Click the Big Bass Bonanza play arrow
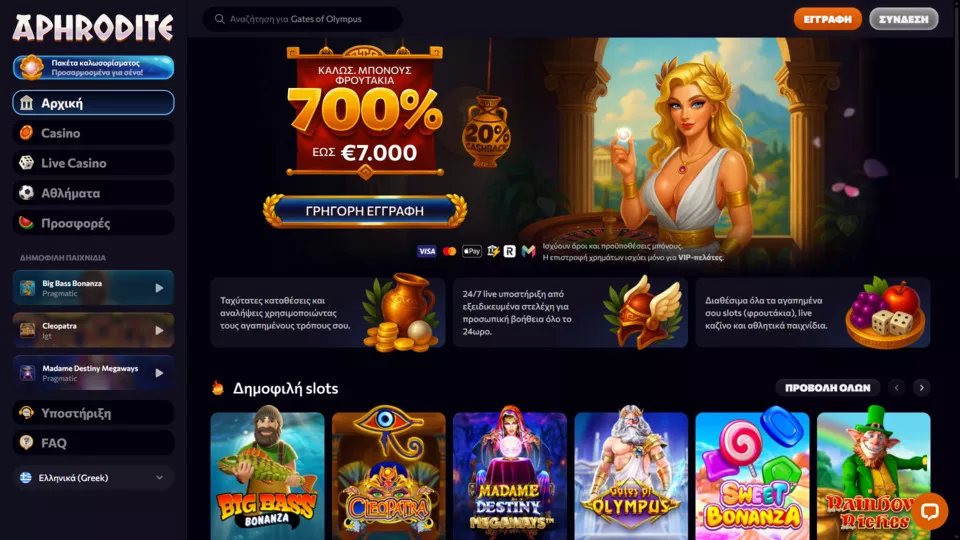This screenshot has width=960, height=540. (x=159, y=288)
